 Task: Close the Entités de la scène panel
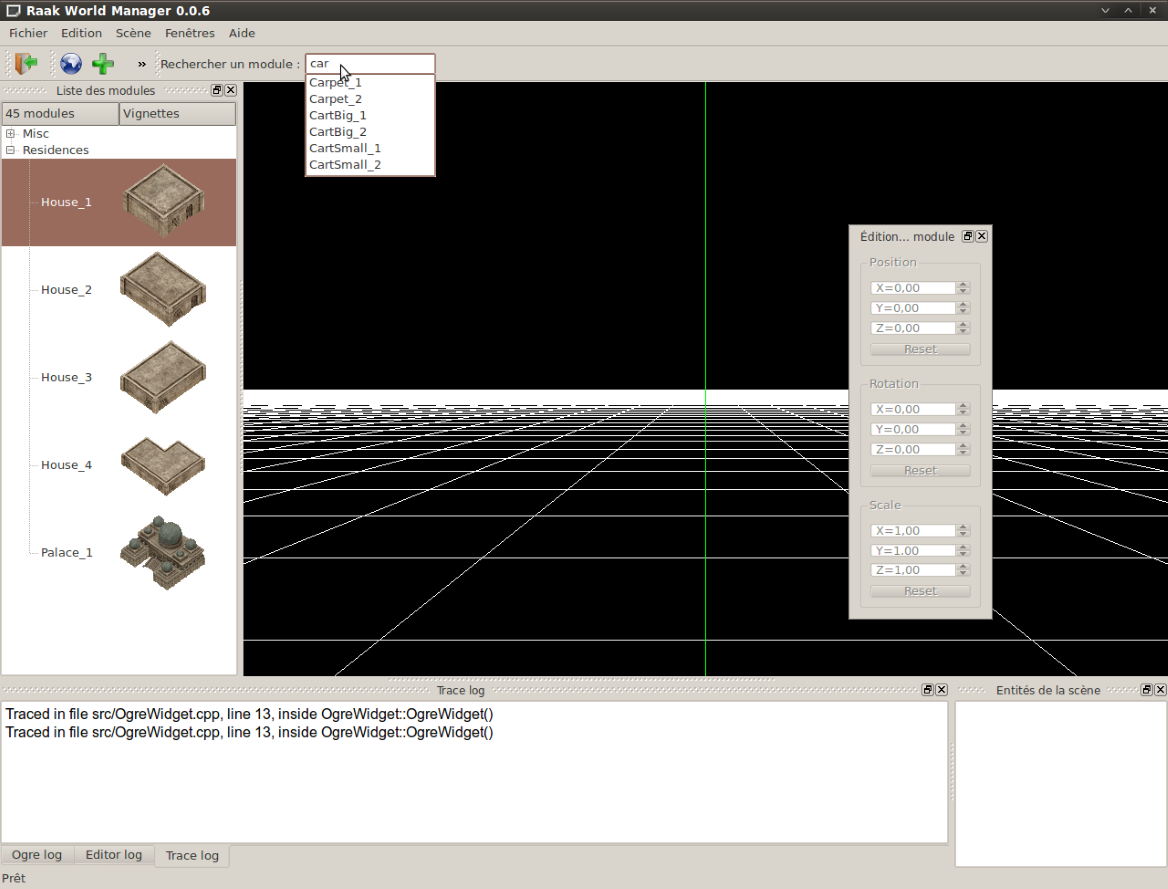[1161, 690]
